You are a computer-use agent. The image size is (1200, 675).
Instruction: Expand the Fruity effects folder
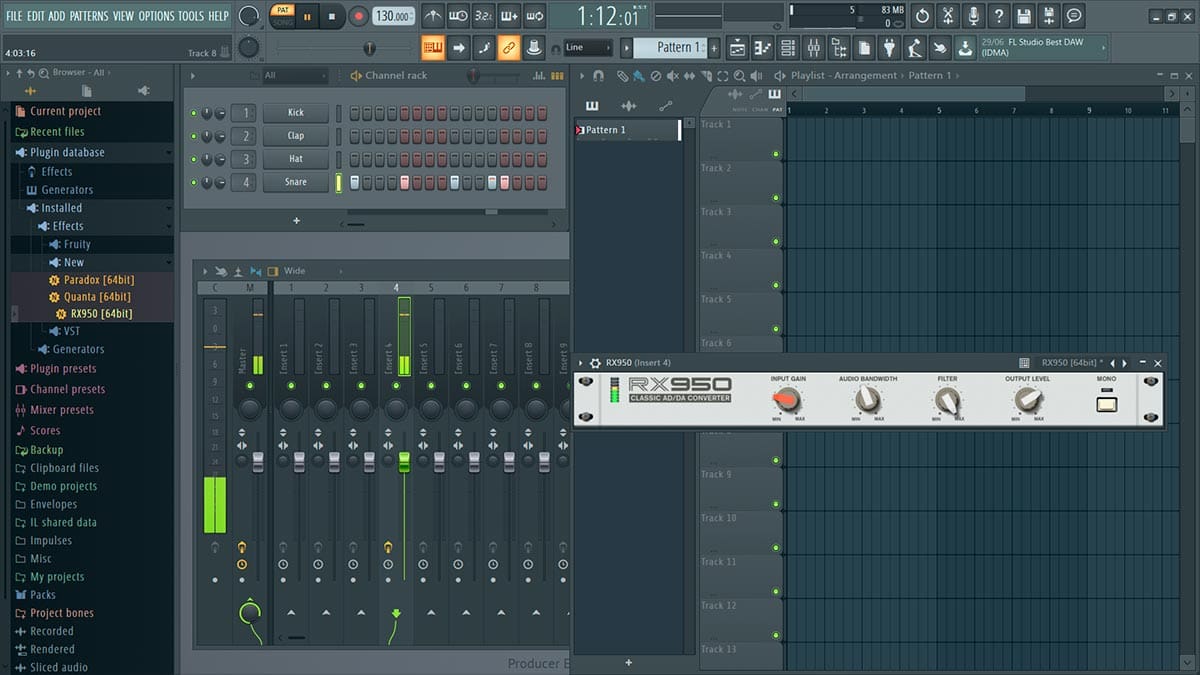tap(77, 244)
